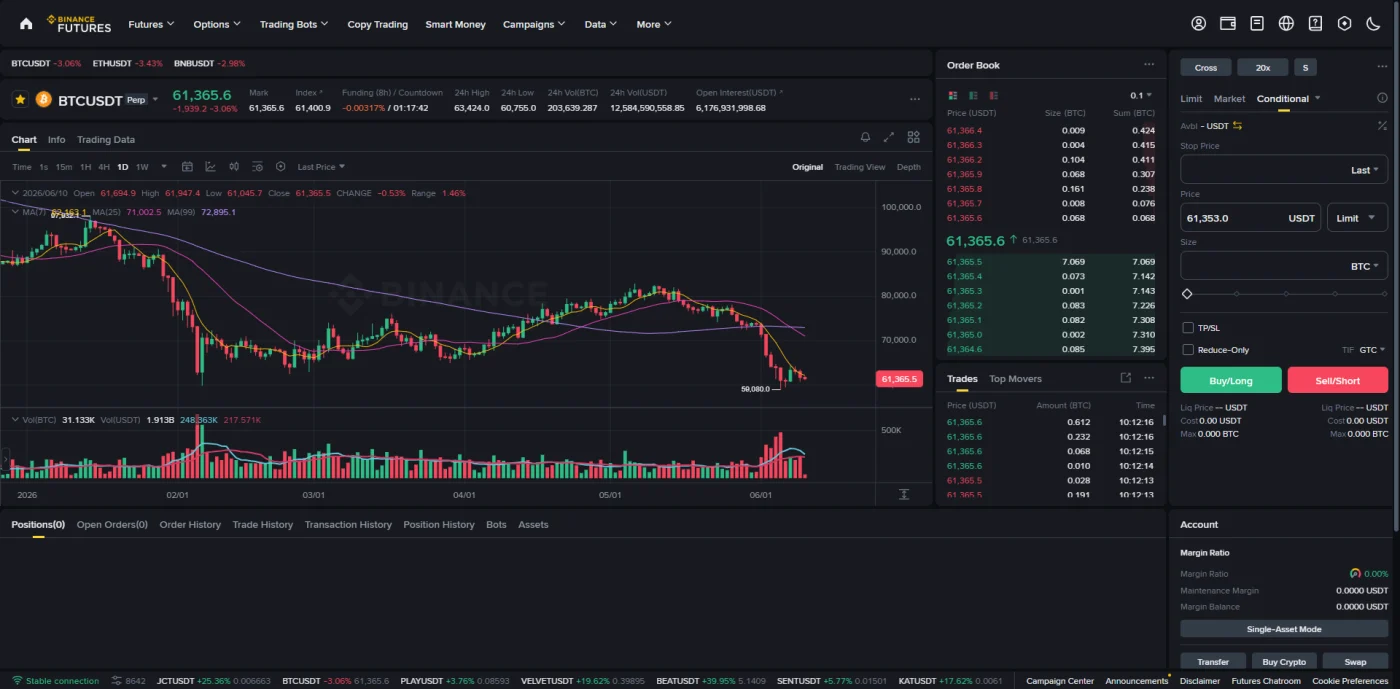
Task: Pop out the Trades panel
Action: point(1126,378)
